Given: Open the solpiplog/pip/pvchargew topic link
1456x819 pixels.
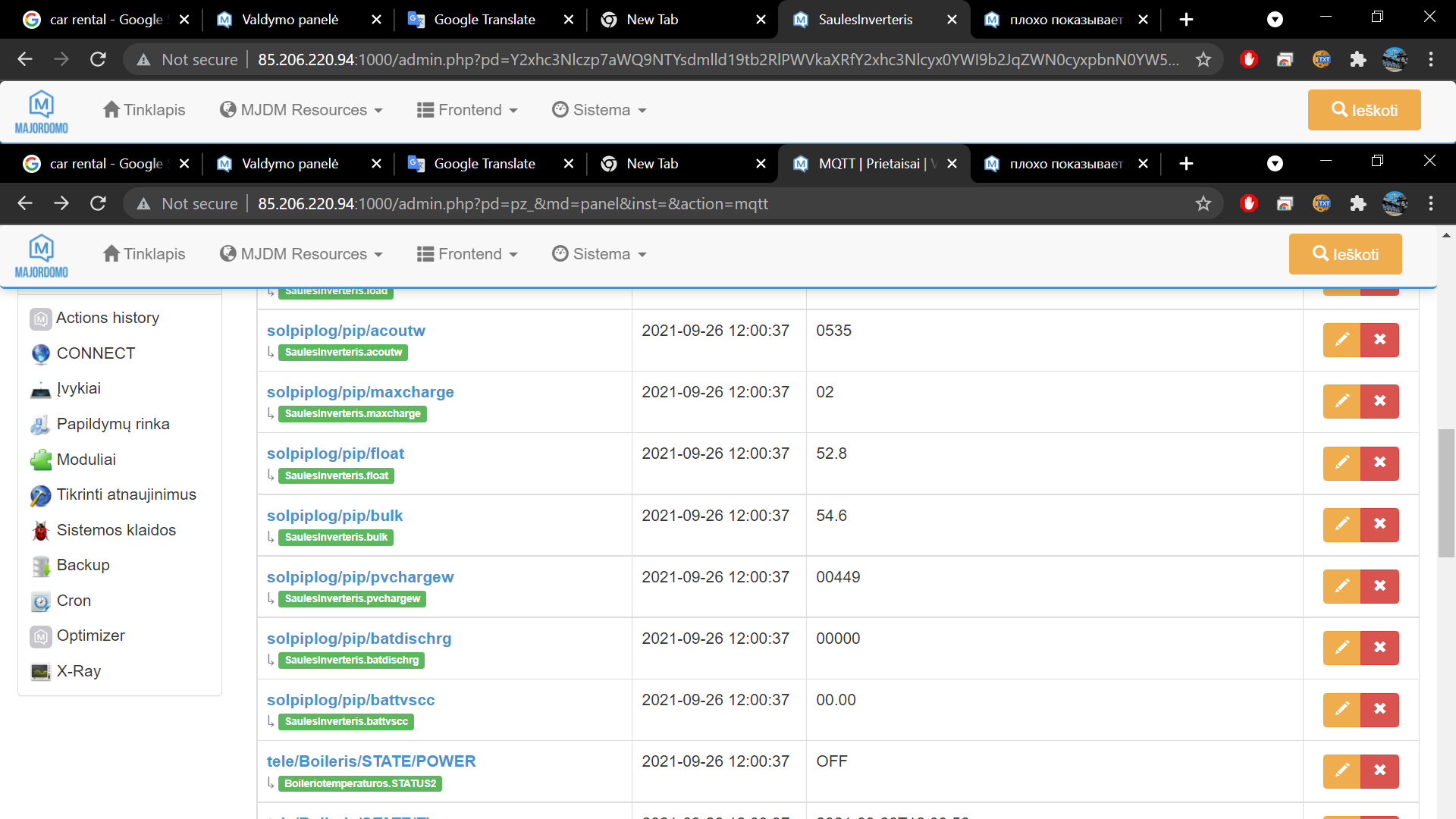Looking at the screenshot, I should coord(360,577).
